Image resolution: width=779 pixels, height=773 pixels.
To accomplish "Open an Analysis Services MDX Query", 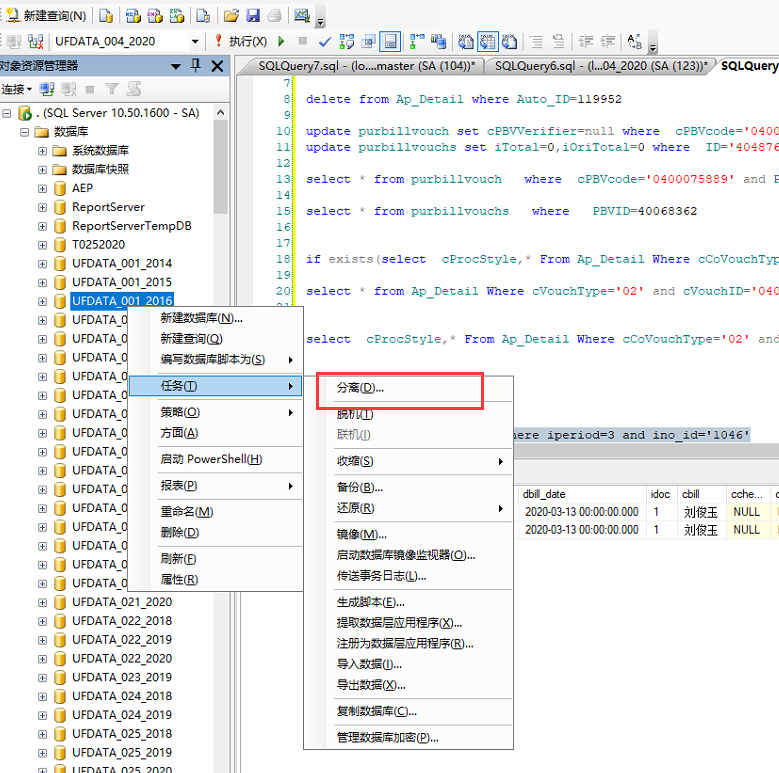I will tap(133, 16).
